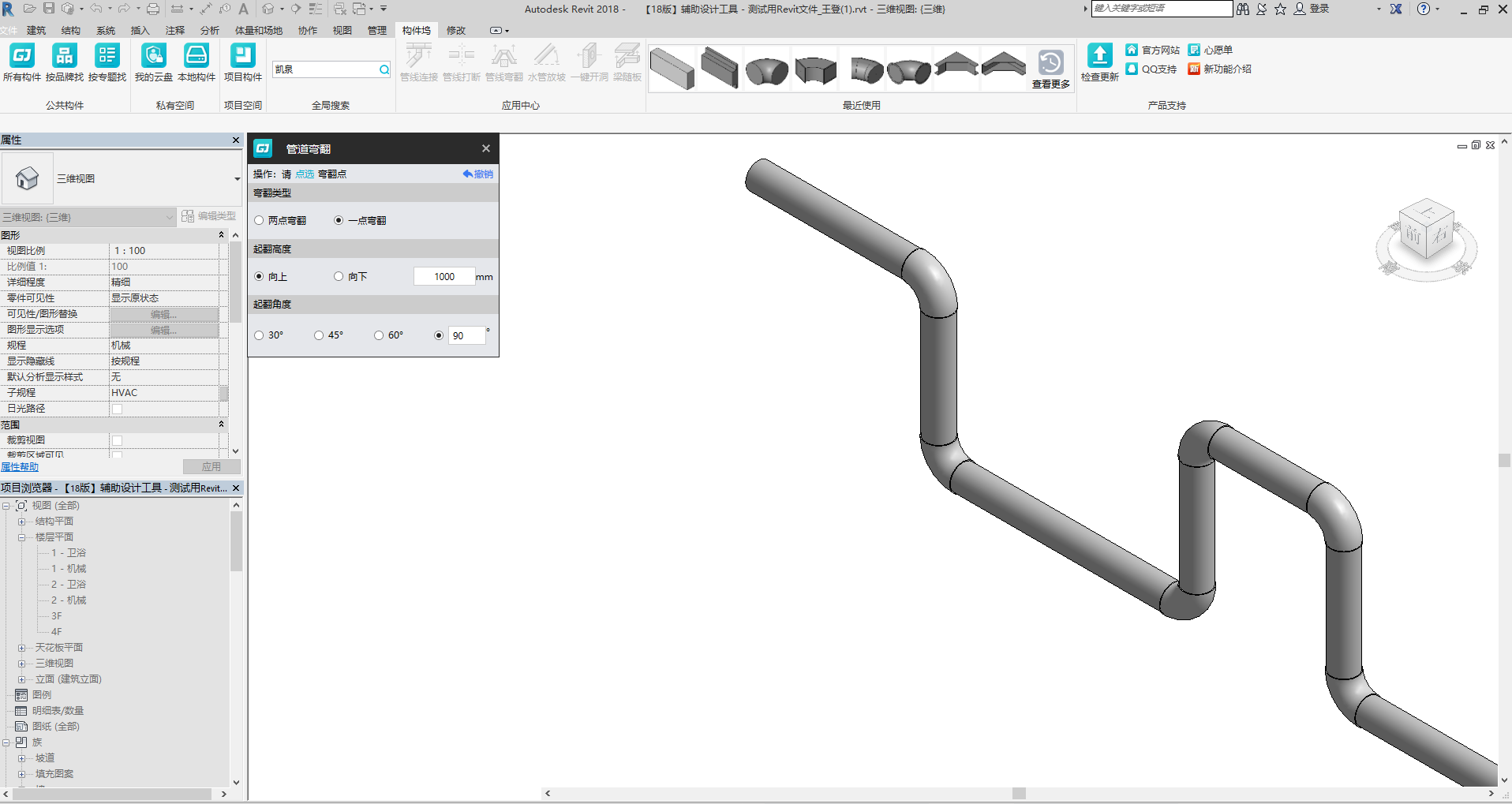Open 我的云盘 cloud drive
The height and width of the screenshot is (804, 1512).
coord(154,62)
